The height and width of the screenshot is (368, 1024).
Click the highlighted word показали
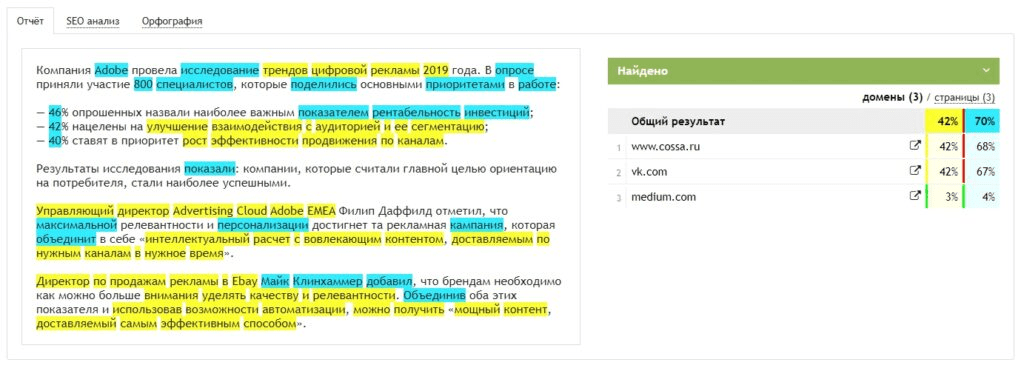[x=209, y=169]
